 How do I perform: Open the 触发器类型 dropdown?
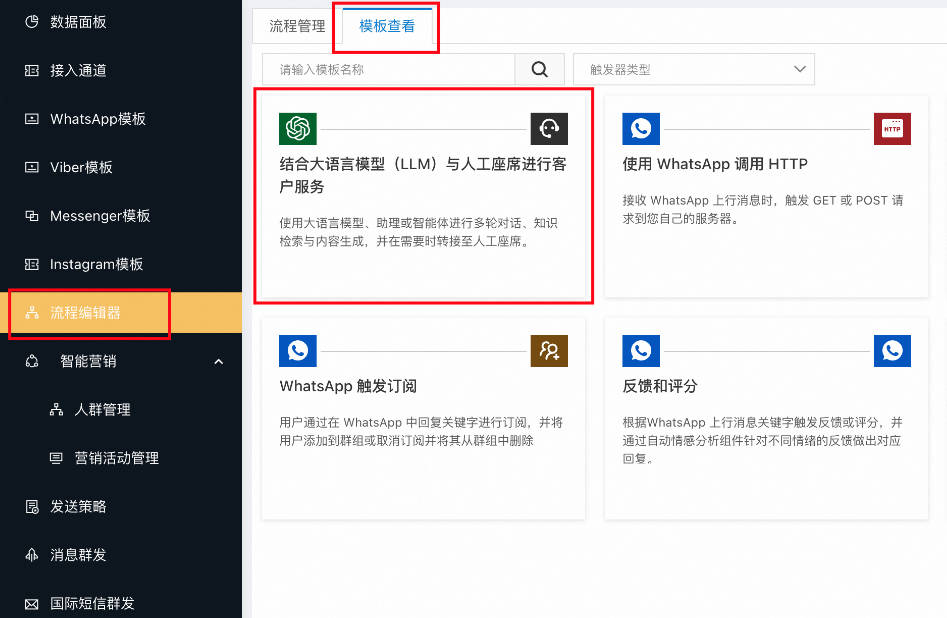pos(693,69)
